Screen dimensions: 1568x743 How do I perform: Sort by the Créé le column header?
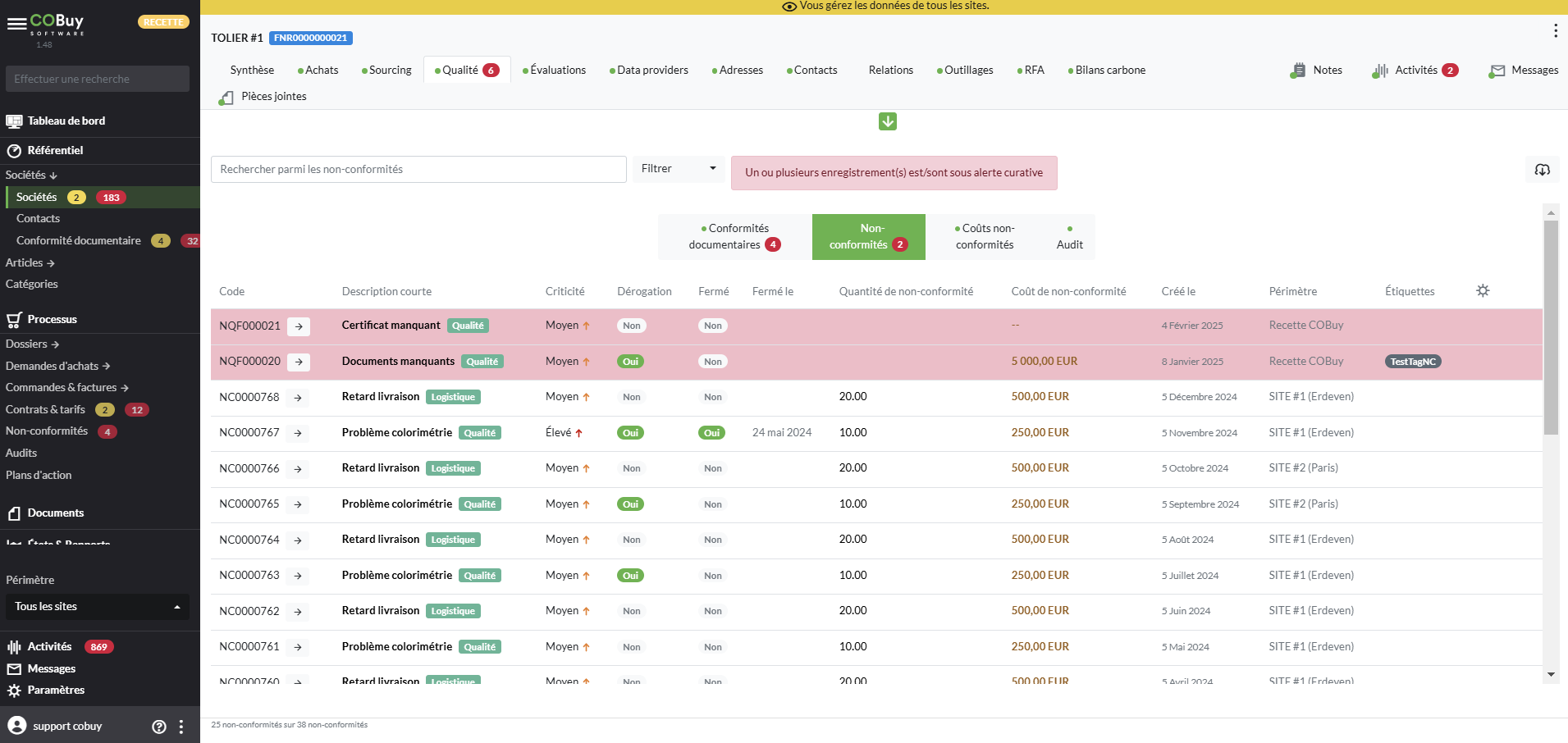1178,292
